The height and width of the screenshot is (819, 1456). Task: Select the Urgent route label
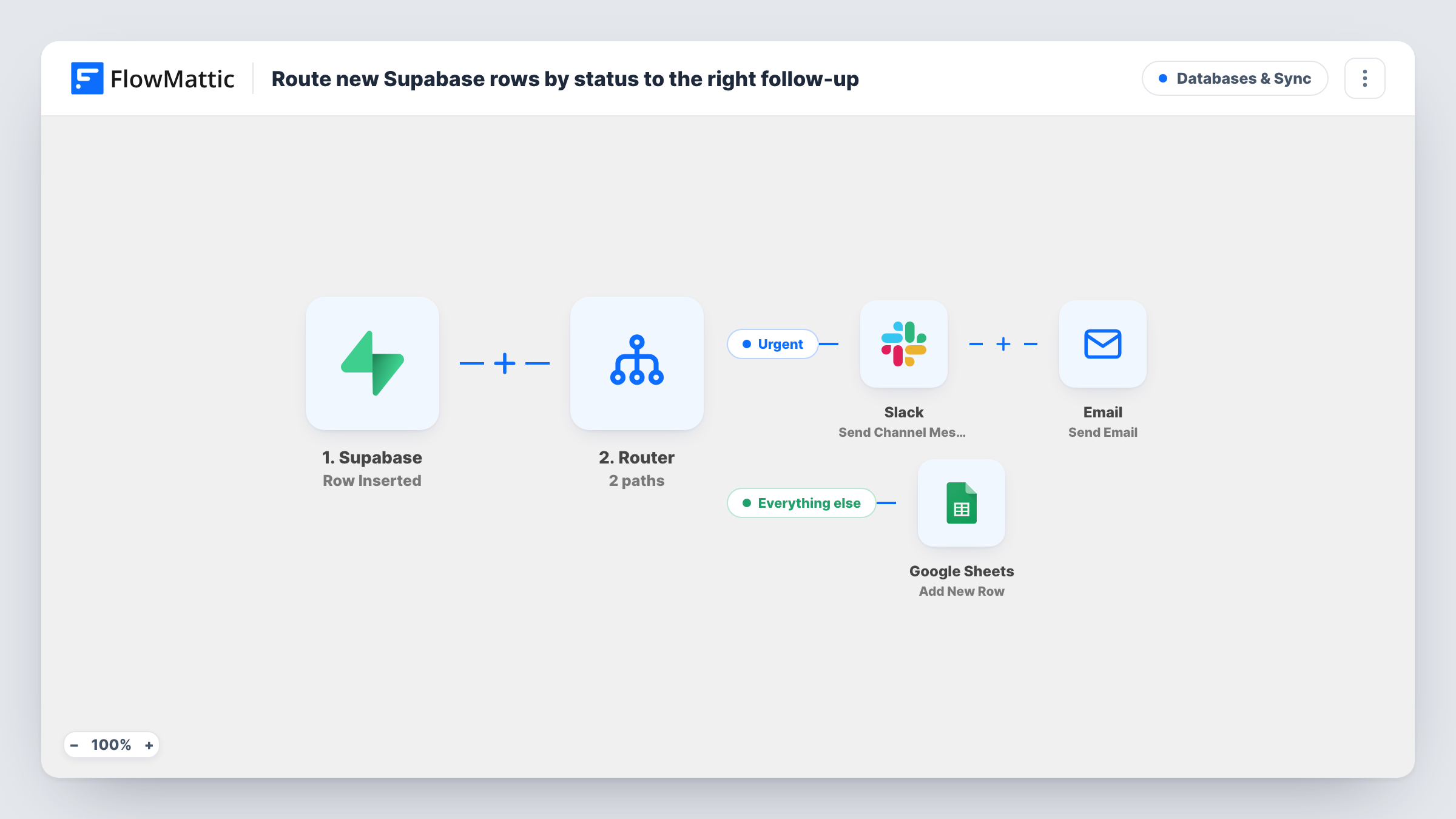(x=773, y=344)
